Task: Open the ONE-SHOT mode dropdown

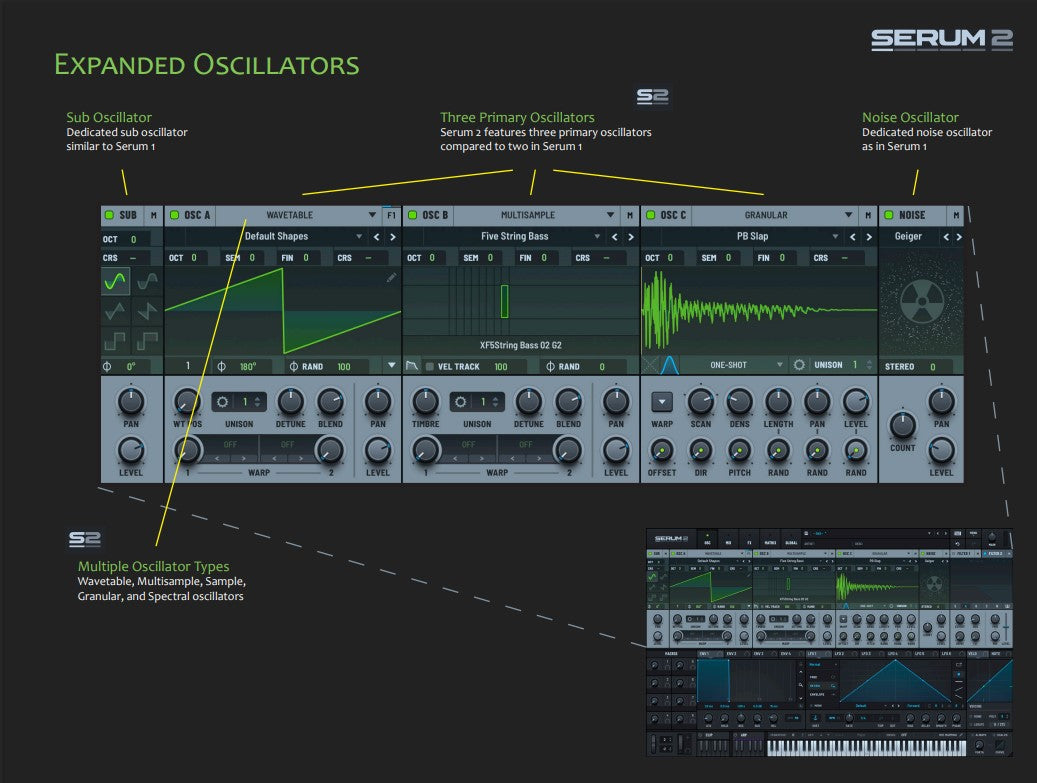Action: click(734, 365)
